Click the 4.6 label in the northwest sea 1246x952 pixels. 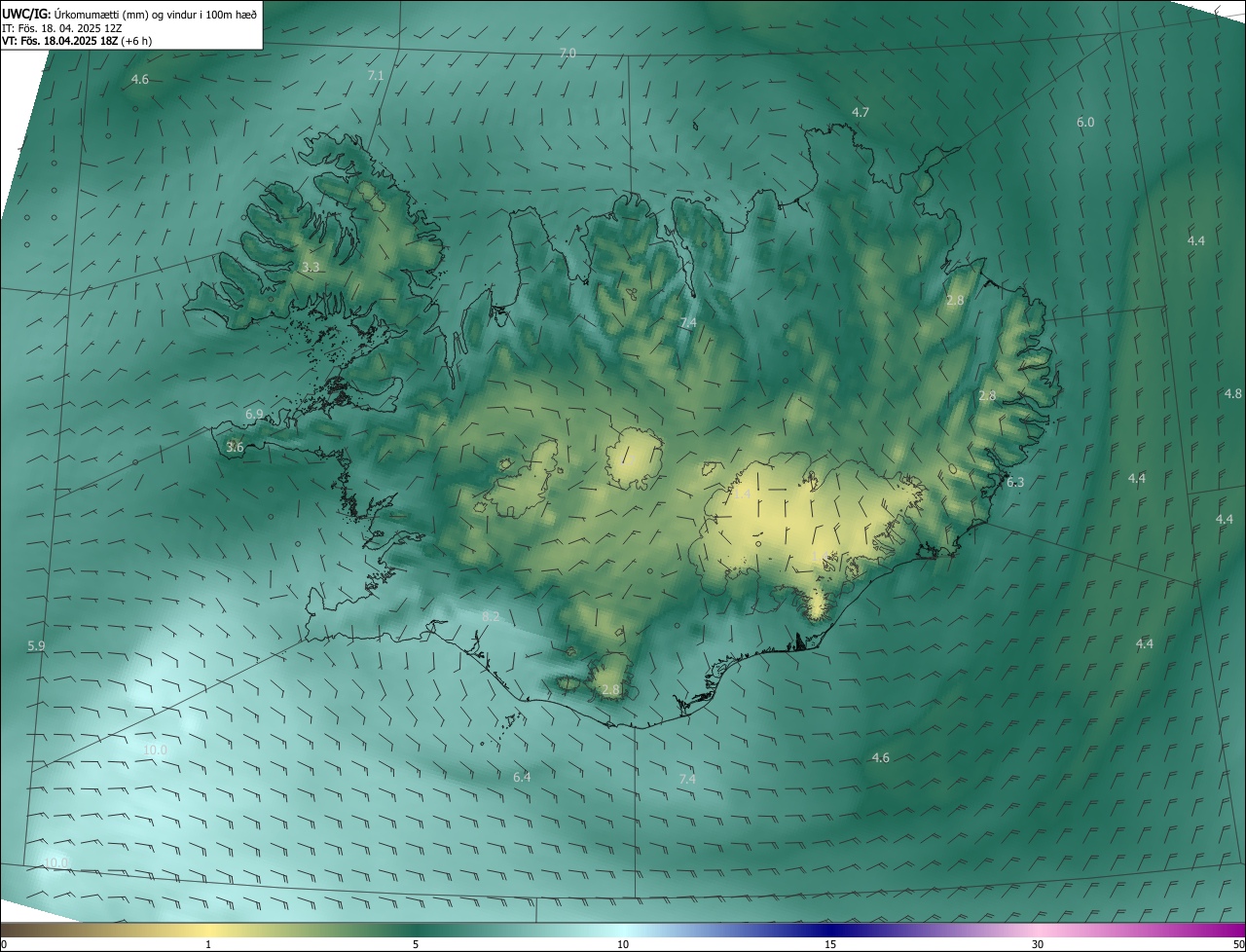pos(140,80)
